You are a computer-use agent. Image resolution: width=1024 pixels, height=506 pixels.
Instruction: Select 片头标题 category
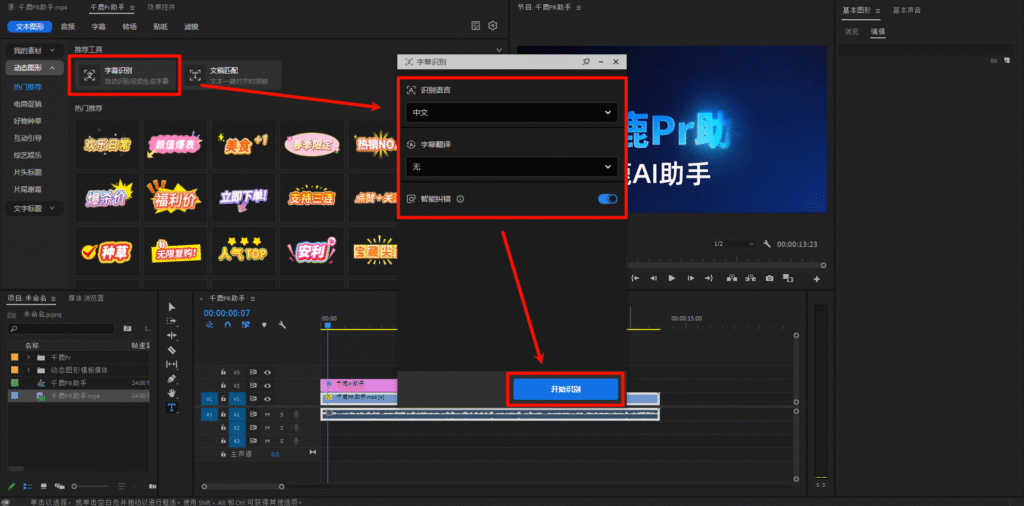pyautogui.click(x=27, y=172)
